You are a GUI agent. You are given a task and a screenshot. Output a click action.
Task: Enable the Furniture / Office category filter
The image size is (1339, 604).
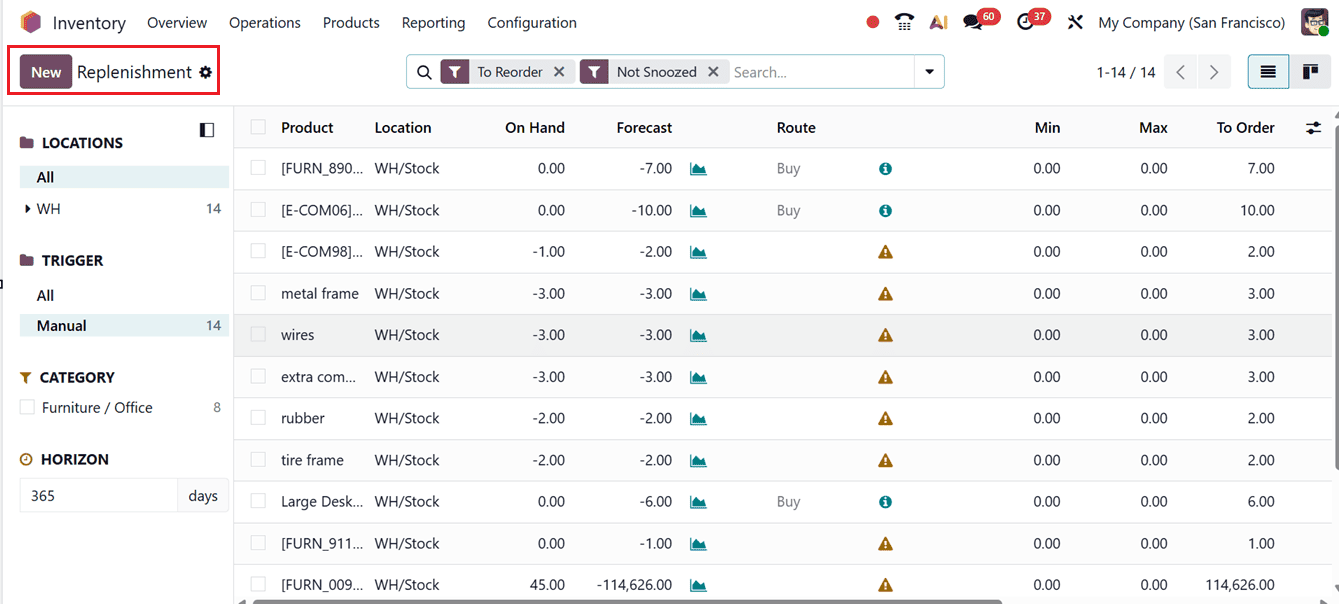tap(27, 407)
